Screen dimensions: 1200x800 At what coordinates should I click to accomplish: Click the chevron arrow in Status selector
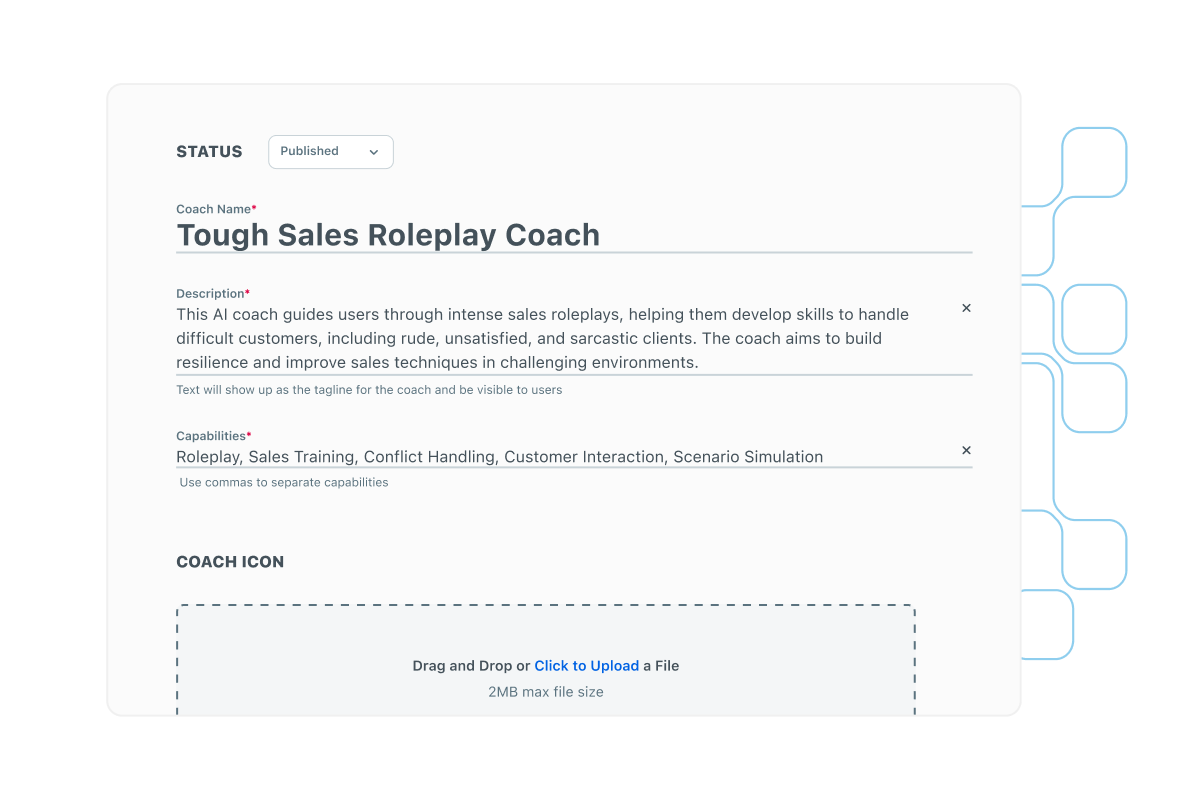point(374,152)
